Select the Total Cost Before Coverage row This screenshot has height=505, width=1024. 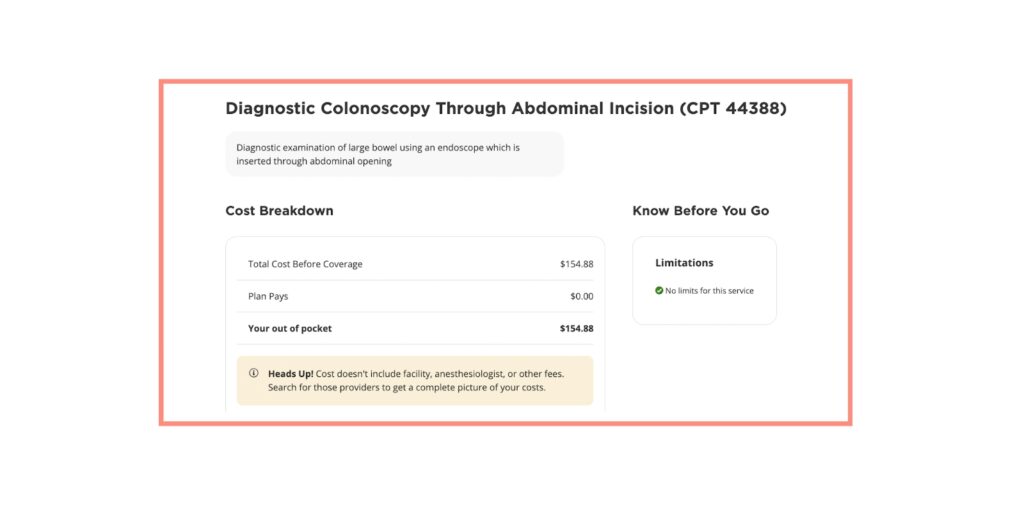pyautogui.click(x=415, y=264)
